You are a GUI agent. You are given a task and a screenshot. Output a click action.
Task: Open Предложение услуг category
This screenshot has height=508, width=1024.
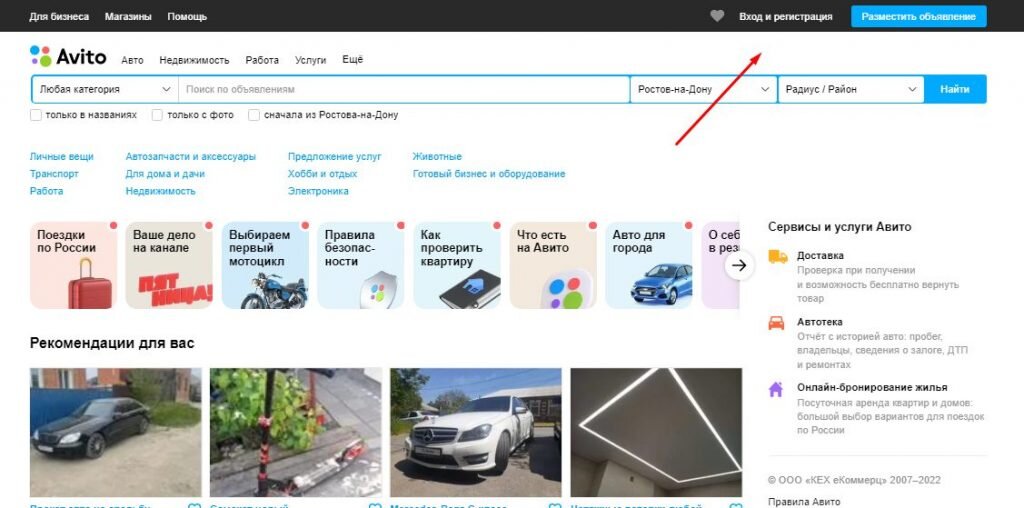(x=334, y=157)
